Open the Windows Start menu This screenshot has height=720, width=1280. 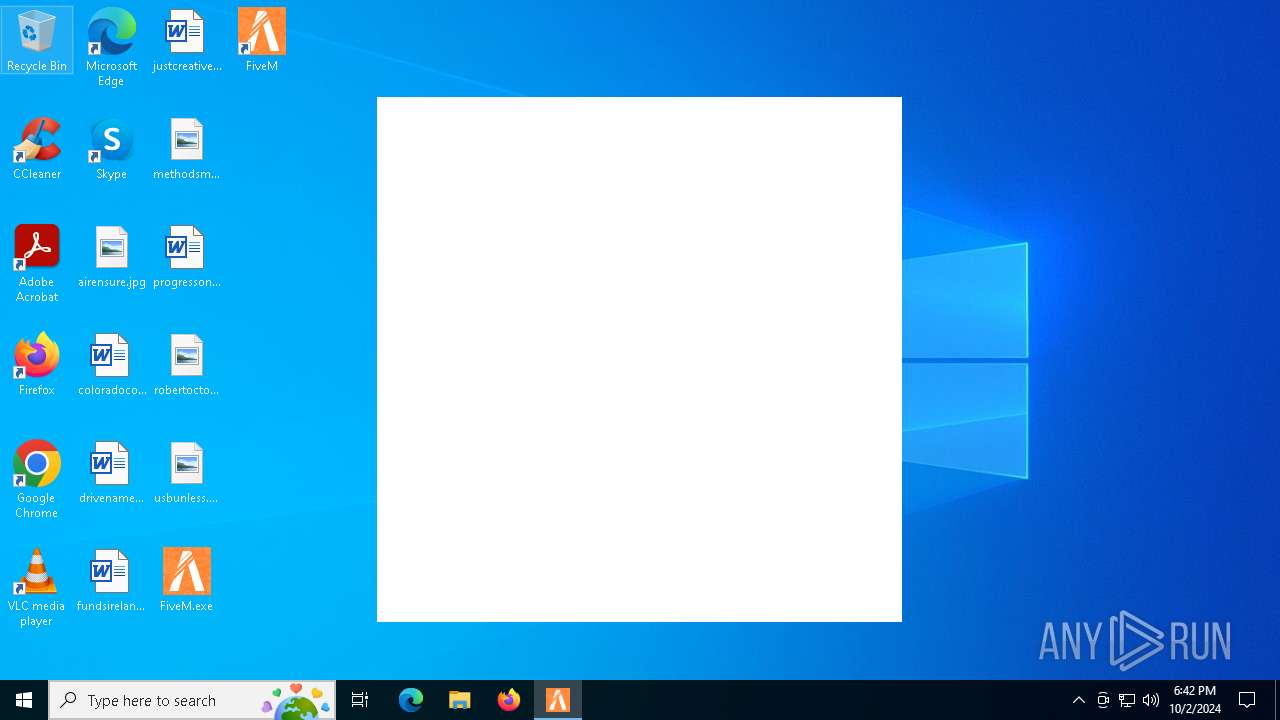point(24,700)
